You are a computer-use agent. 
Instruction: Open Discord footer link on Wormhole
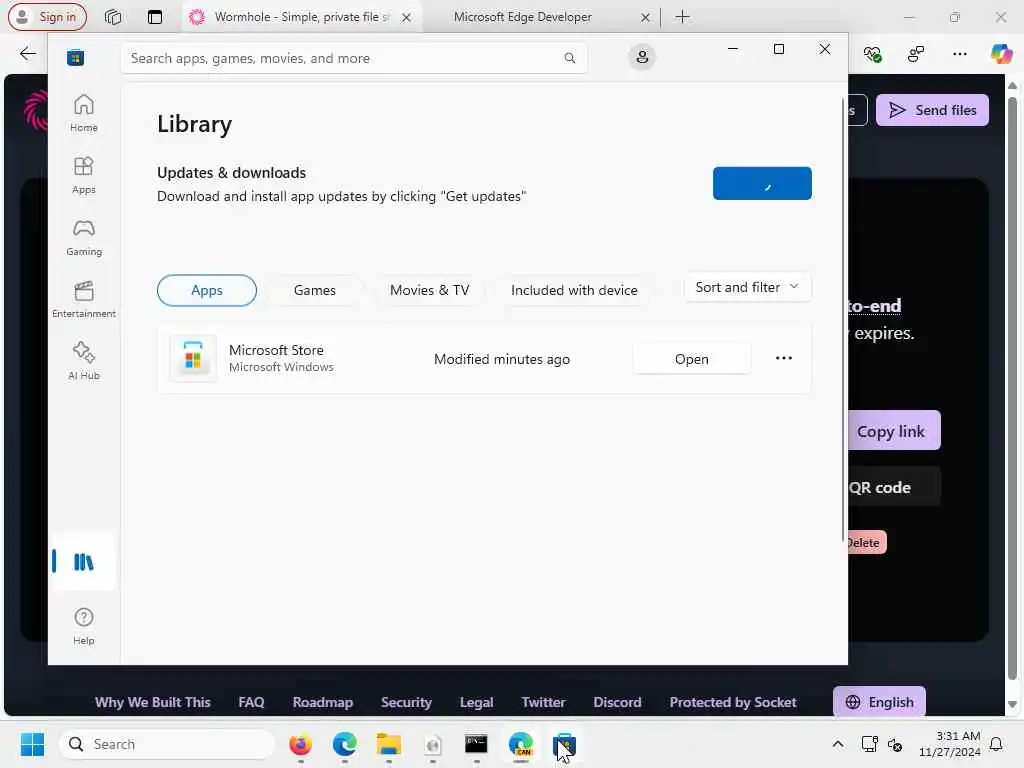617,702
